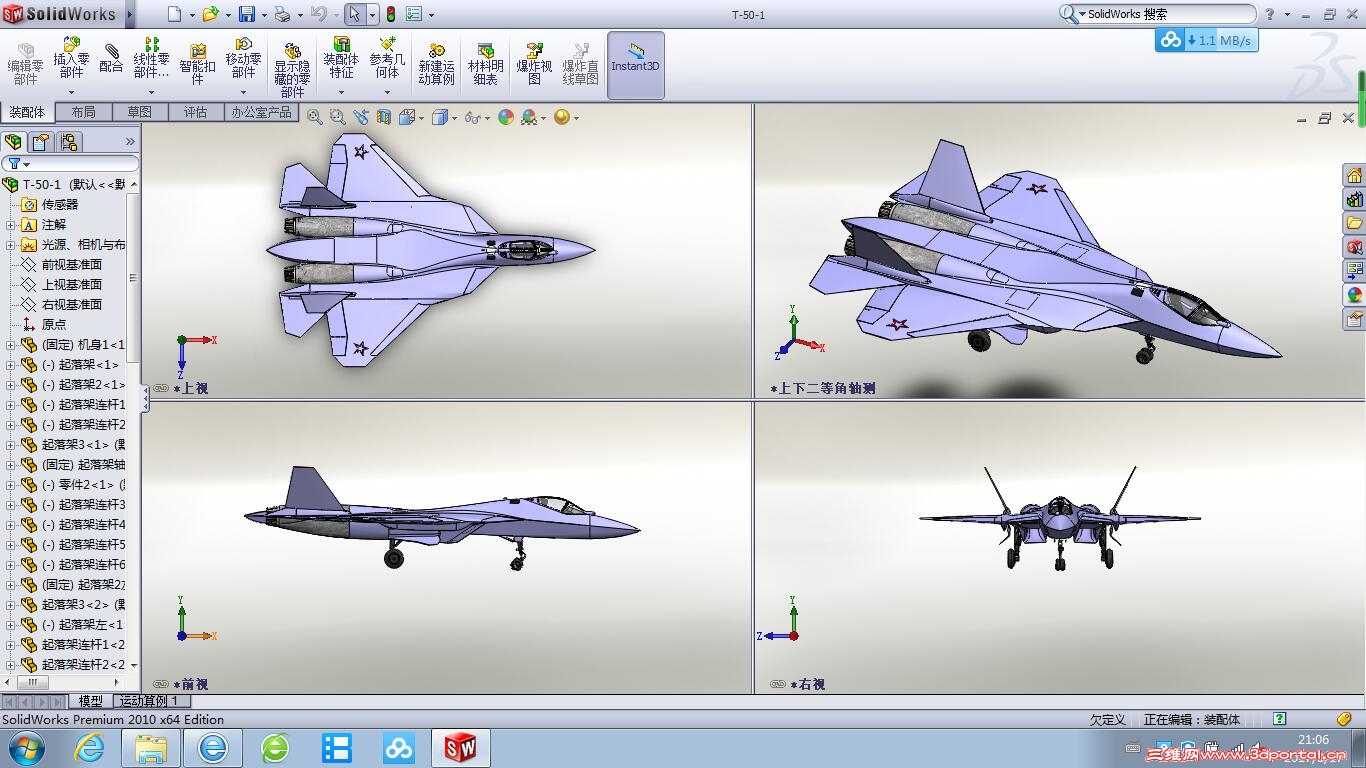Click the Open file folder icon
Image resolution: width=1366 pixels, height=768 pixels.
[210, 14]
